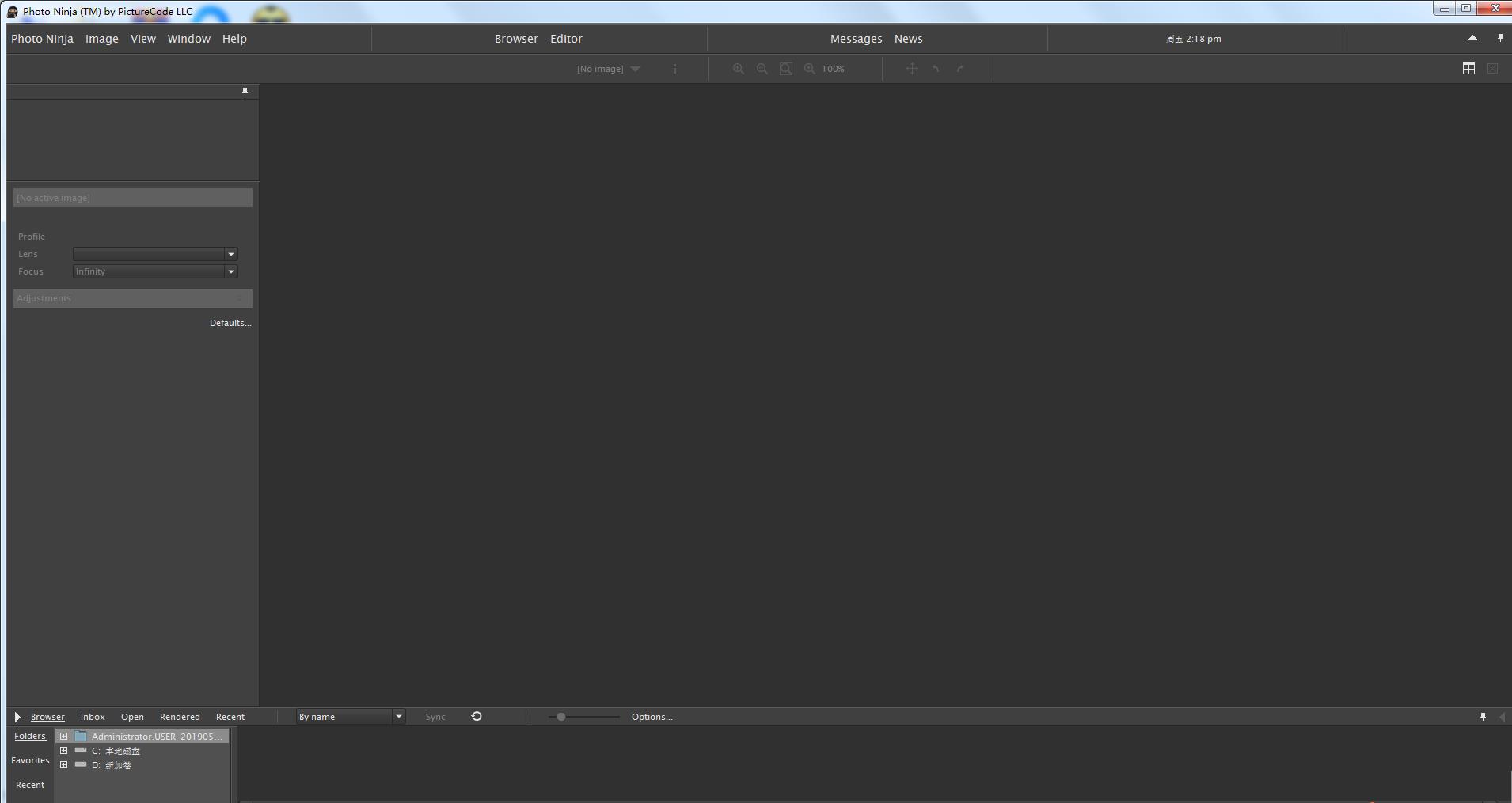Switch to Editor mode tab
This screenshot has height=803, width=1512.
point(566,39)
